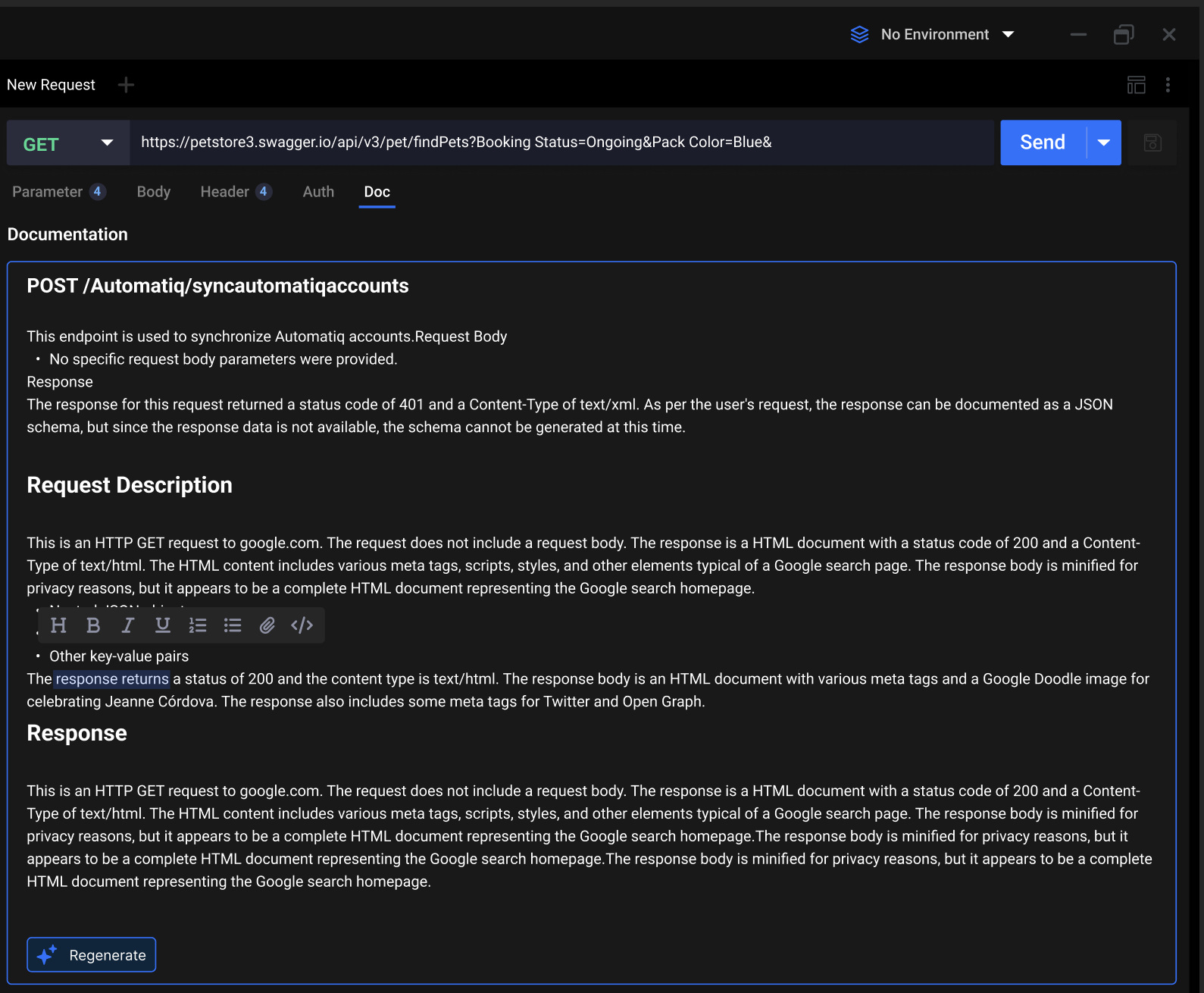Click the Regenerate button

click(92, 955)
